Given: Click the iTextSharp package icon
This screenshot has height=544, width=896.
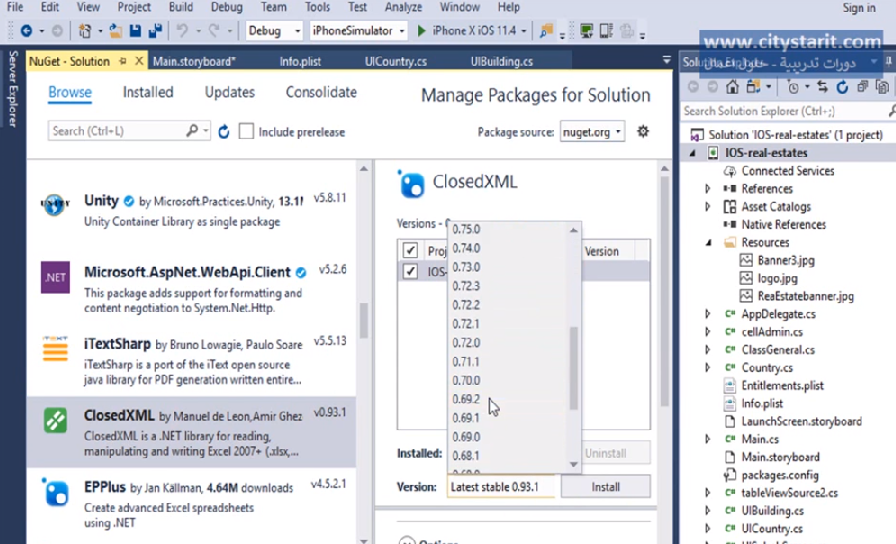Looking at the screenshot, I should (55, 349).
